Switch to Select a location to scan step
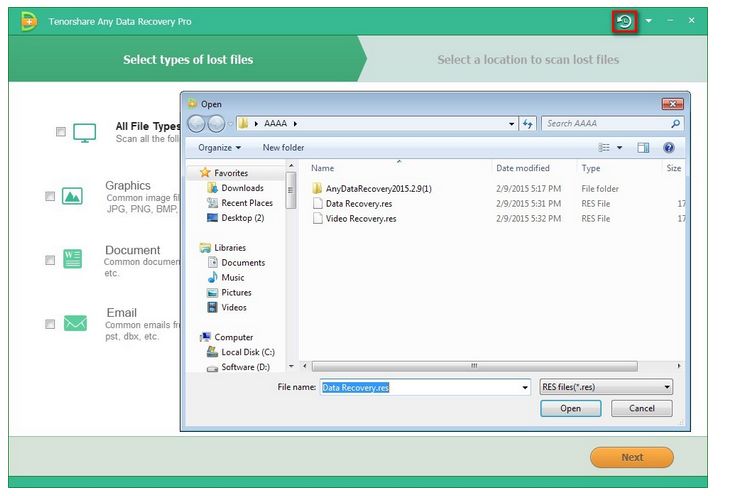730x496 pixels. click(x=528, y=60)
